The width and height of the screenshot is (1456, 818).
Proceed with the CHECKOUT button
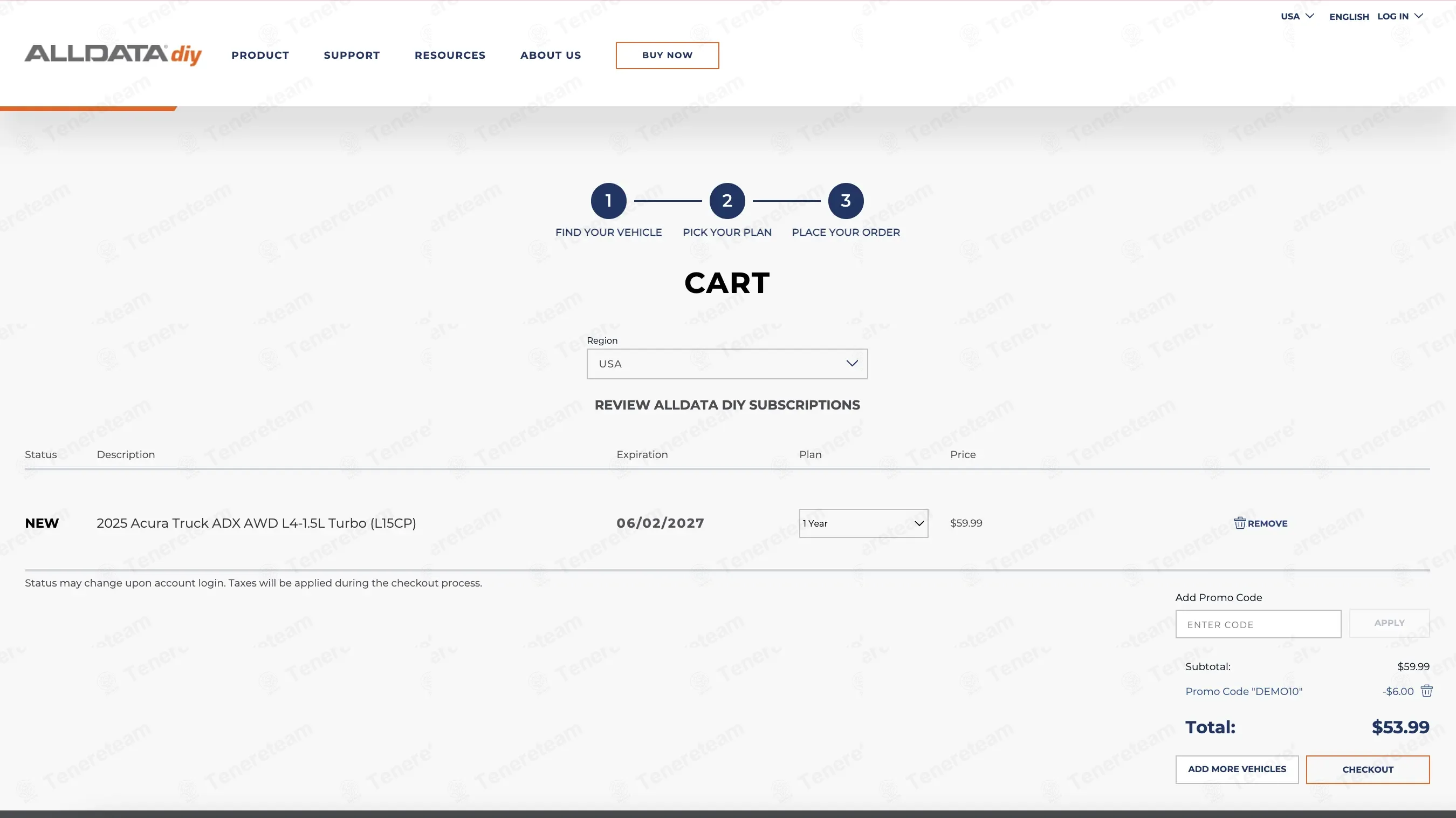point(1367,769)
